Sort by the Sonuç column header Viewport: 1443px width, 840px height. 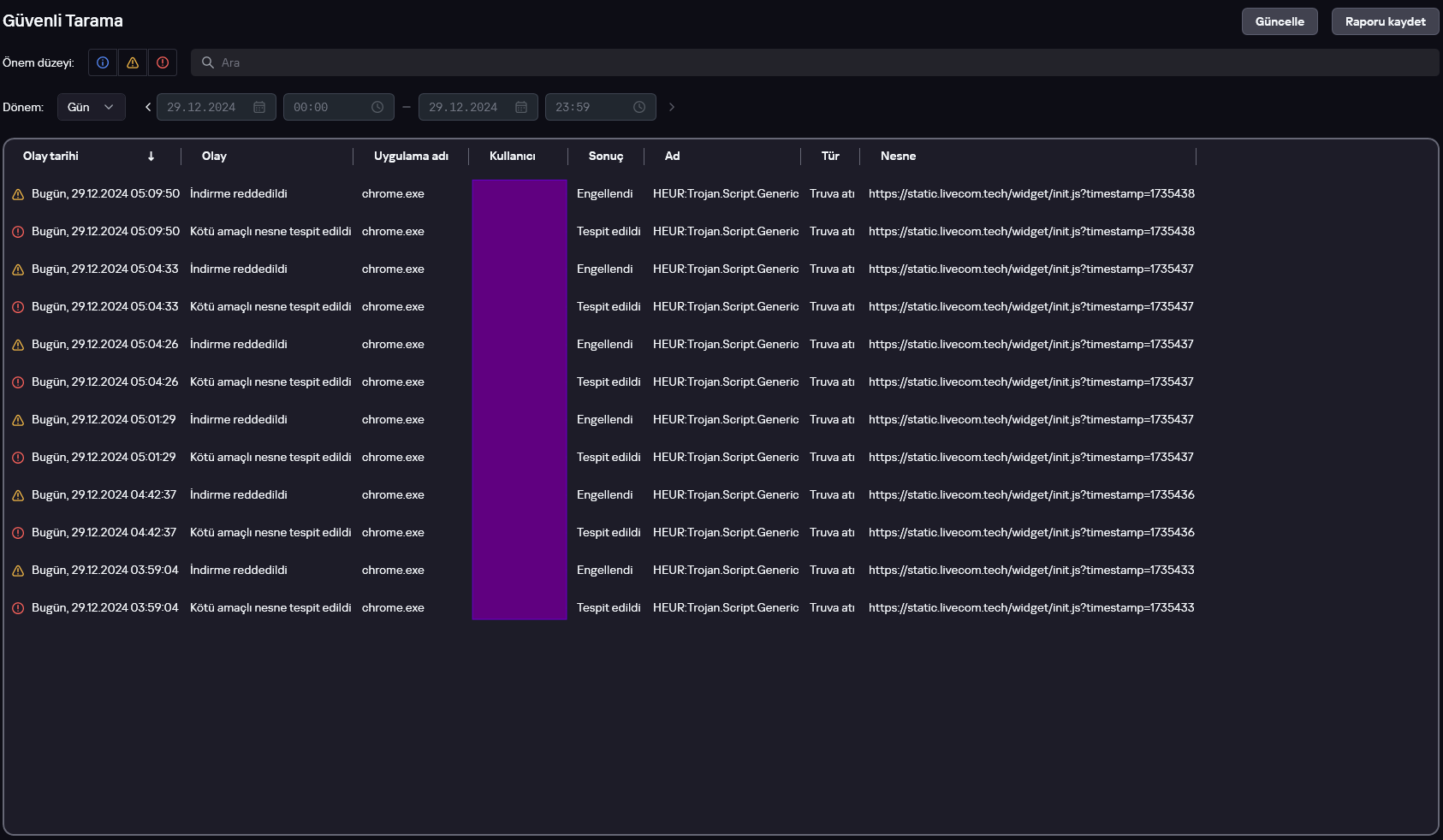[605, 156]
